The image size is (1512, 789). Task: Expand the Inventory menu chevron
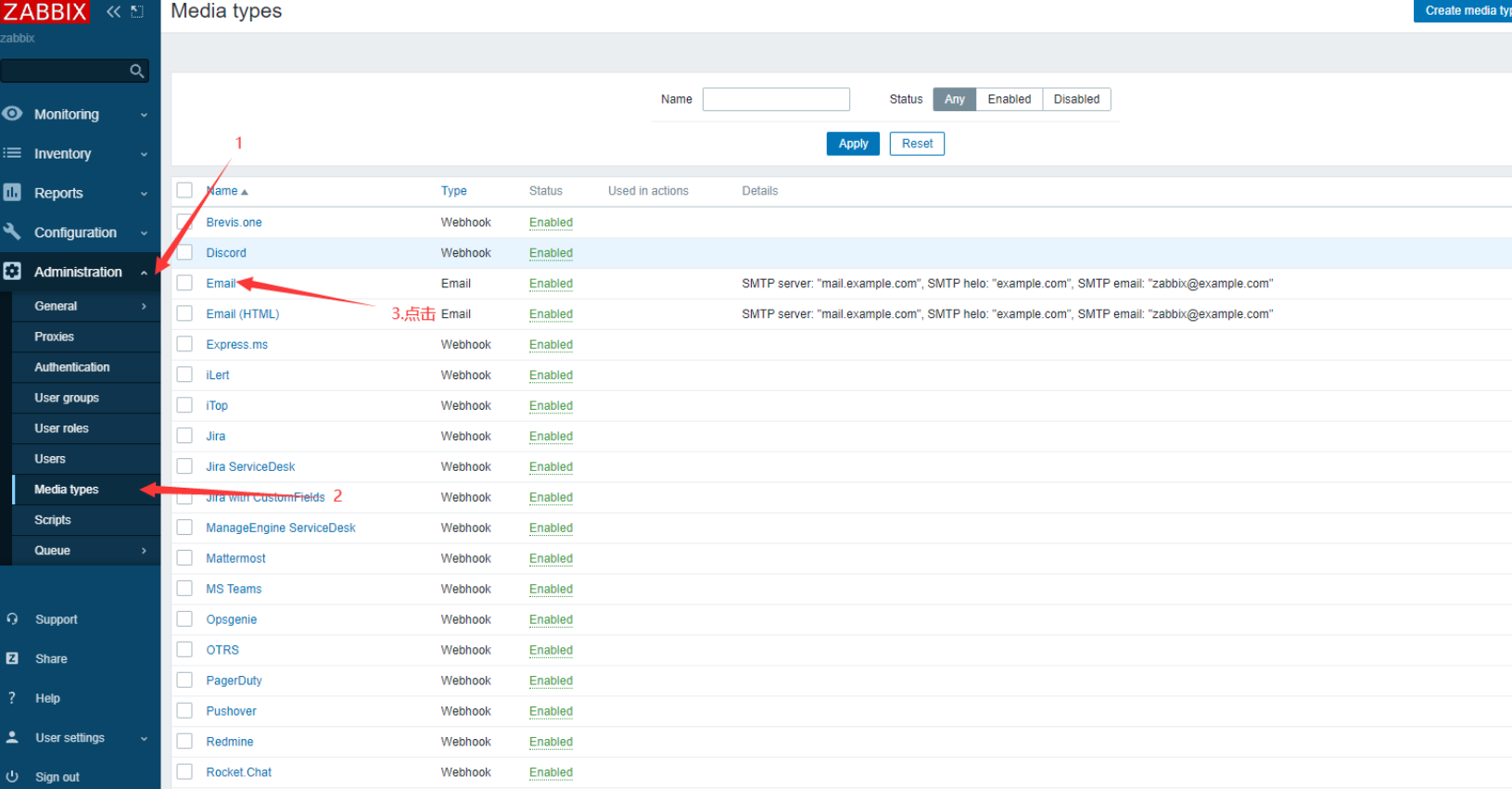[x=144, y=154]
